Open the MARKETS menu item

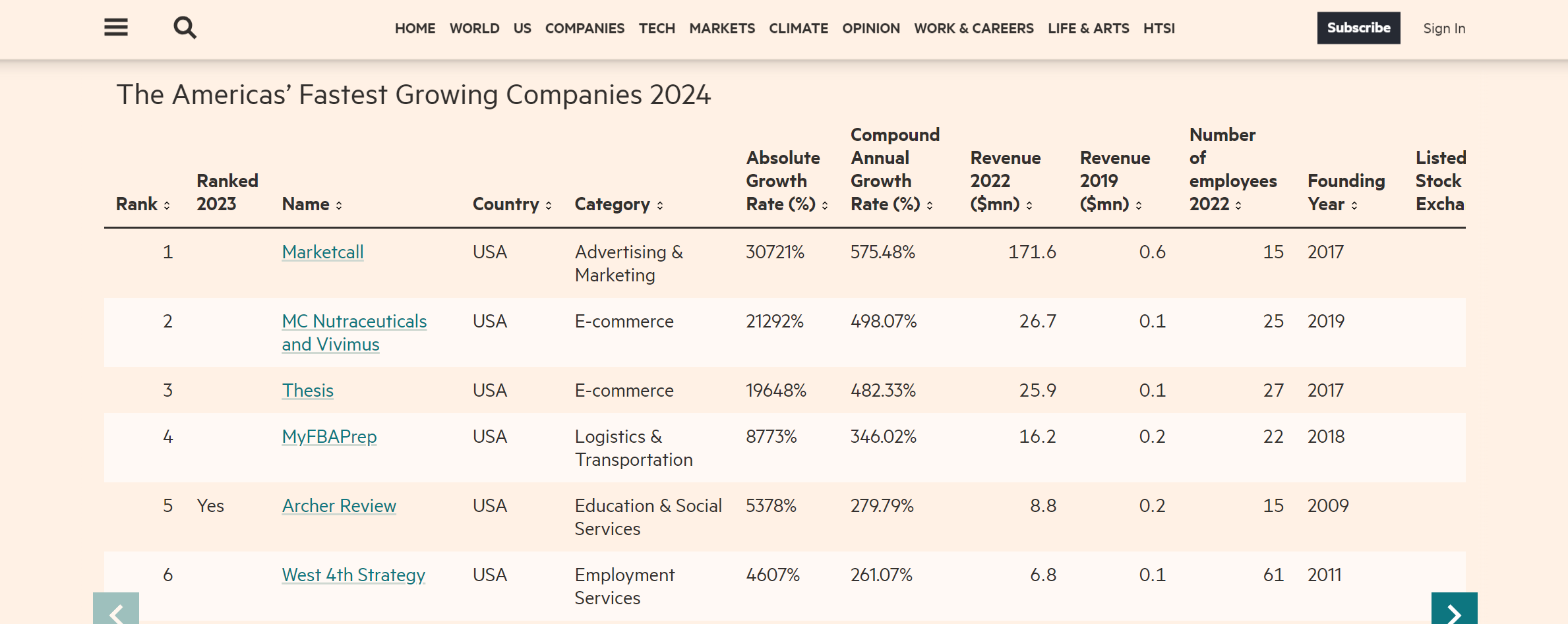[722, 28]
